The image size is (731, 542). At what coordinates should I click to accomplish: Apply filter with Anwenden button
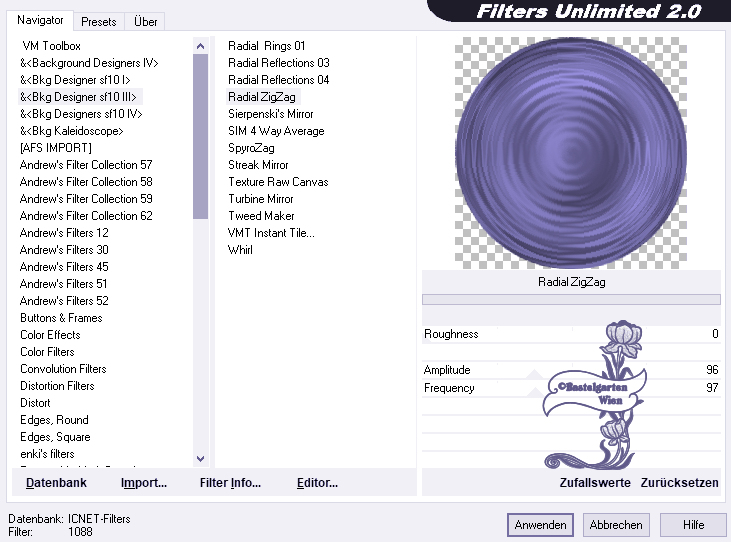click(540, 525)
